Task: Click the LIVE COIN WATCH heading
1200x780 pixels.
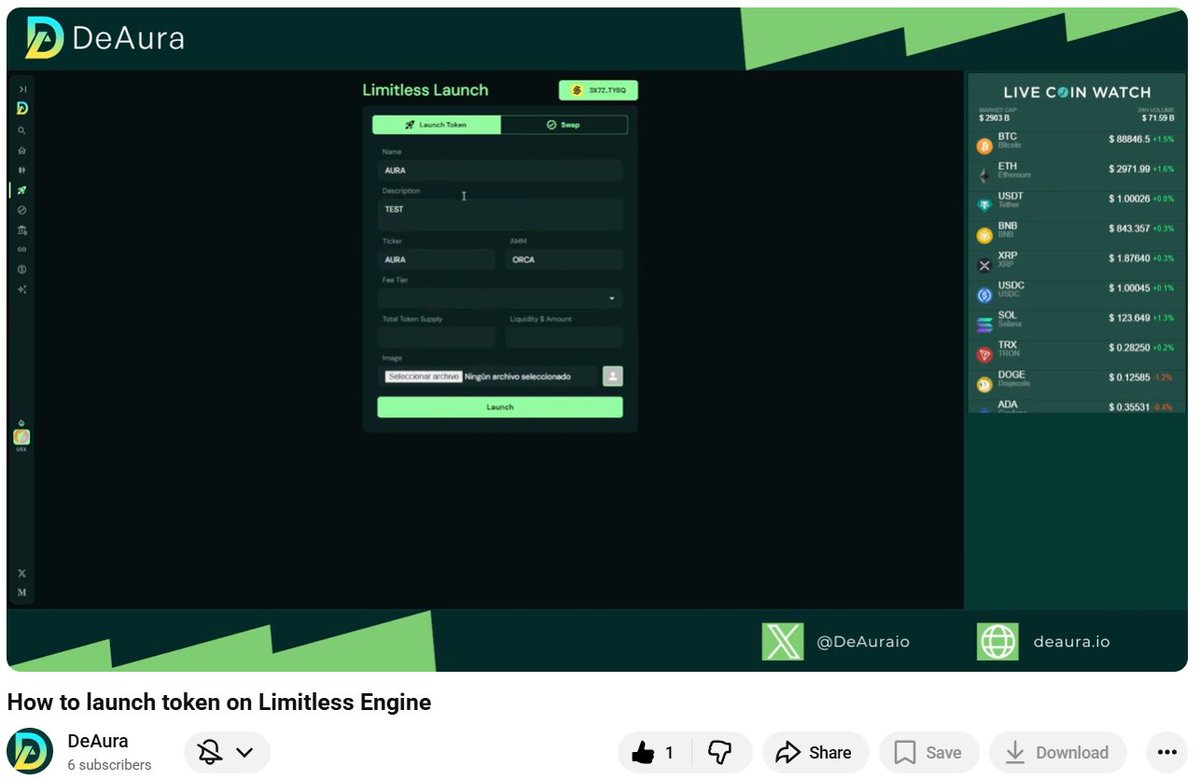Action: point(1077,92)
